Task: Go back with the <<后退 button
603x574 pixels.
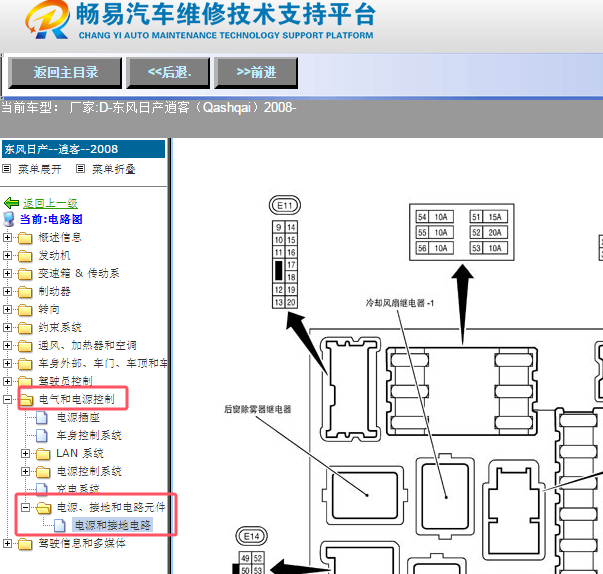Action: point(168,73)
